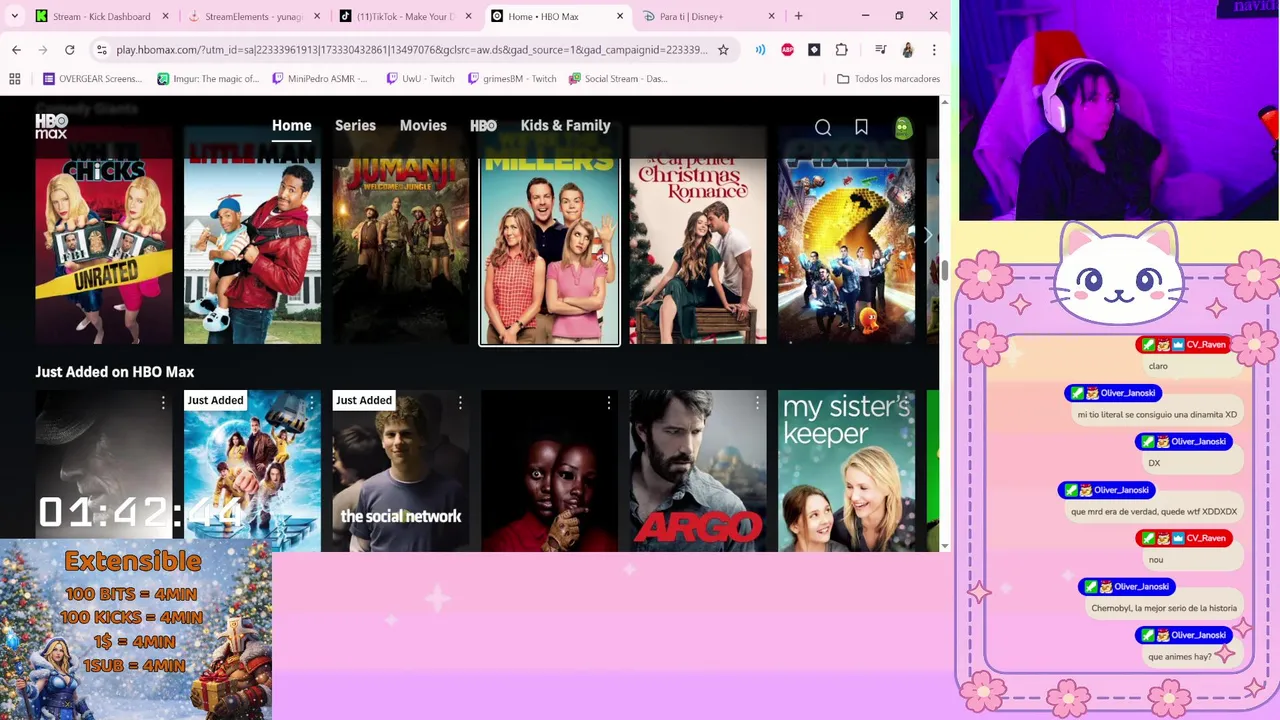The image size is (1280, 720).
Task: Open Imgur: The magic of bookmark
Action: pos(208,78)
